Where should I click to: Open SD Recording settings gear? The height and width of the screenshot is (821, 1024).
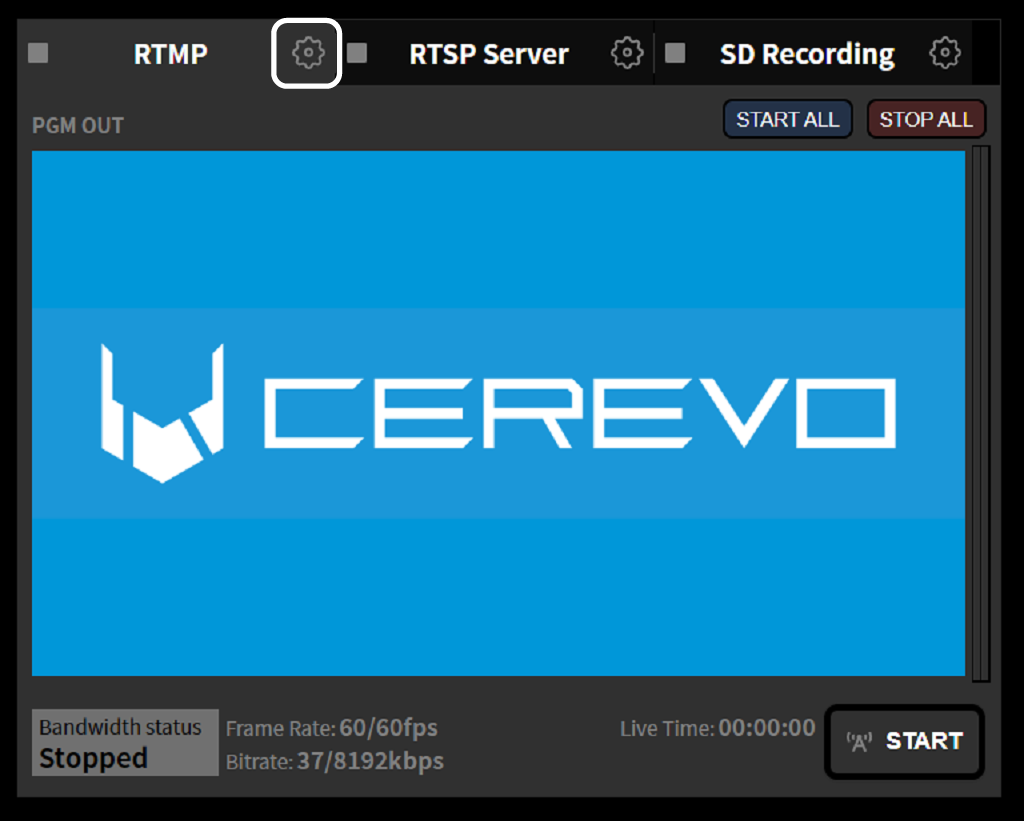tap(945, 53)
